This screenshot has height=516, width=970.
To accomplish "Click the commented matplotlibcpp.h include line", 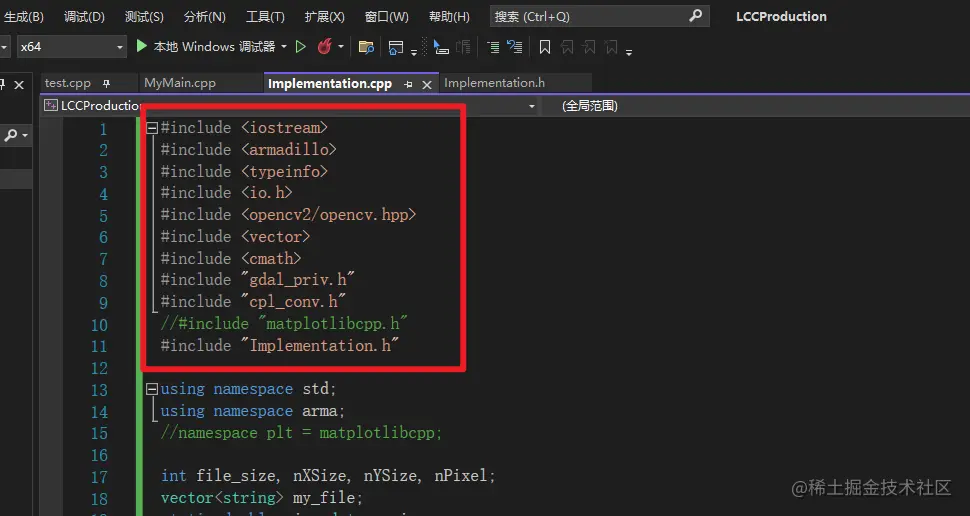I will pos(285,323).
